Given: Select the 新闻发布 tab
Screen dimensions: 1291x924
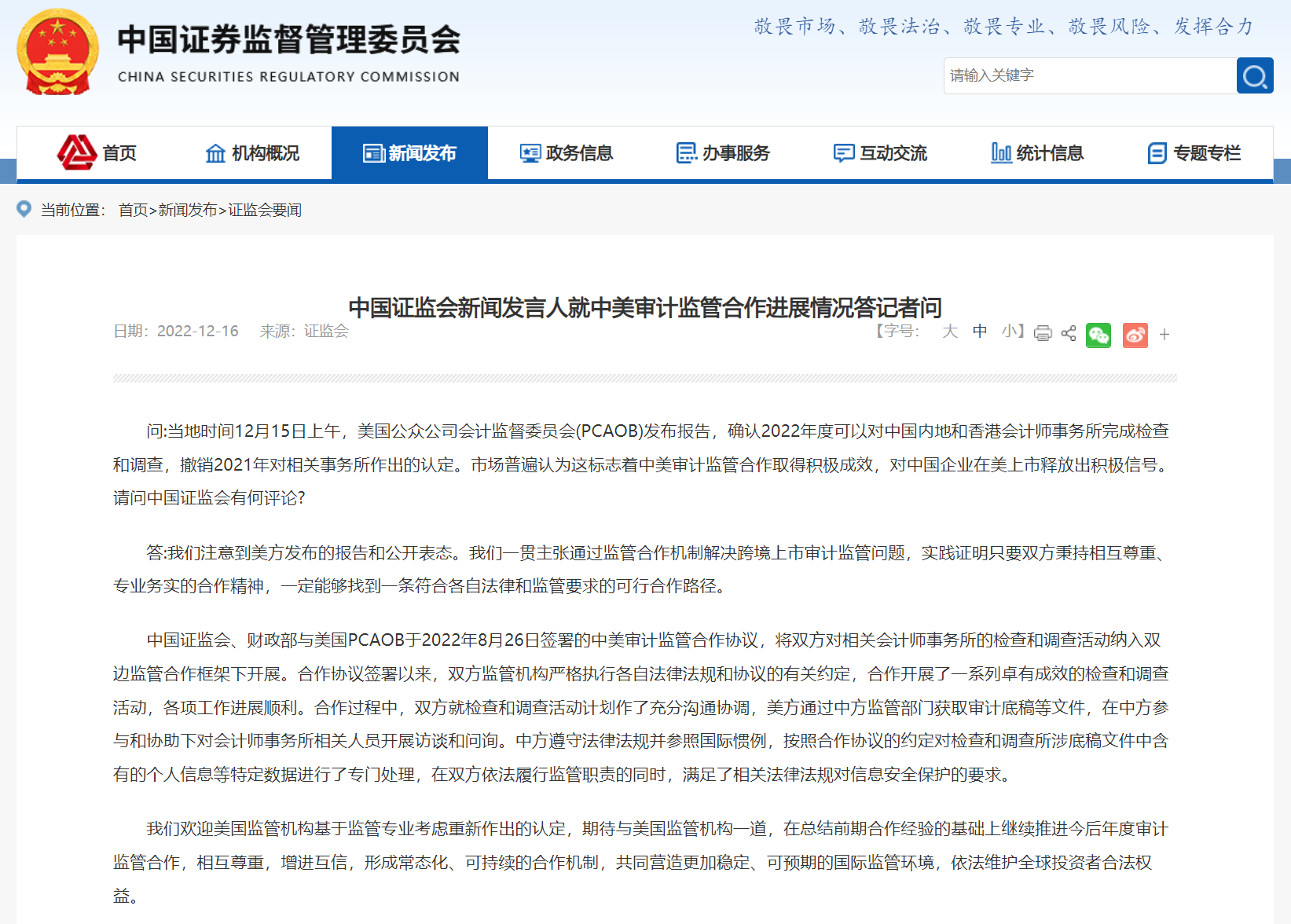Looking at the screenshot, I should [409, 152].
